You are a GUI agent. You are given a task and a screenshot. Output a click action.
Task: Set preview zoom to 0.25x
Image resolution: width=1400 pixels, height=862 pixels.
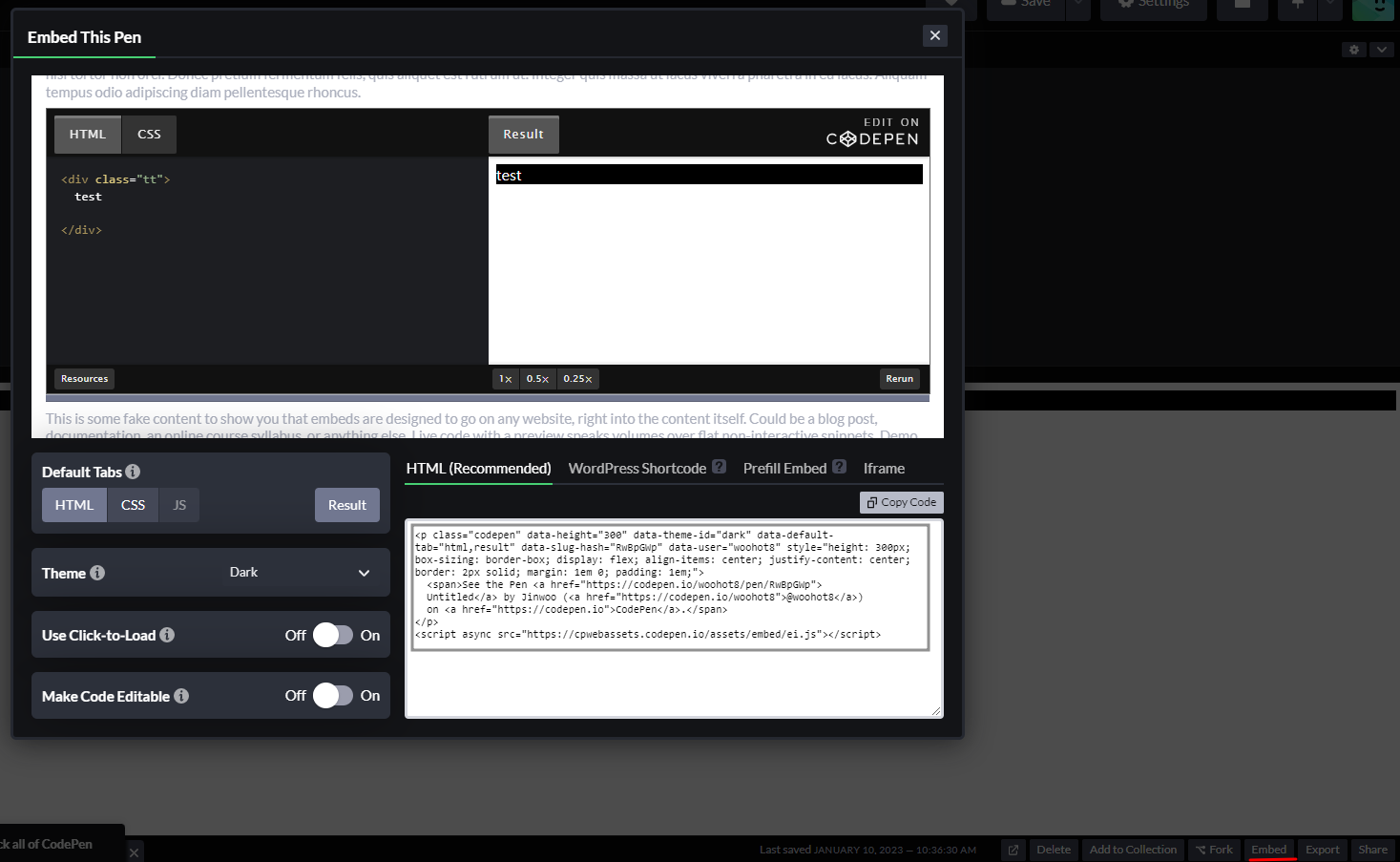point(577,379)
